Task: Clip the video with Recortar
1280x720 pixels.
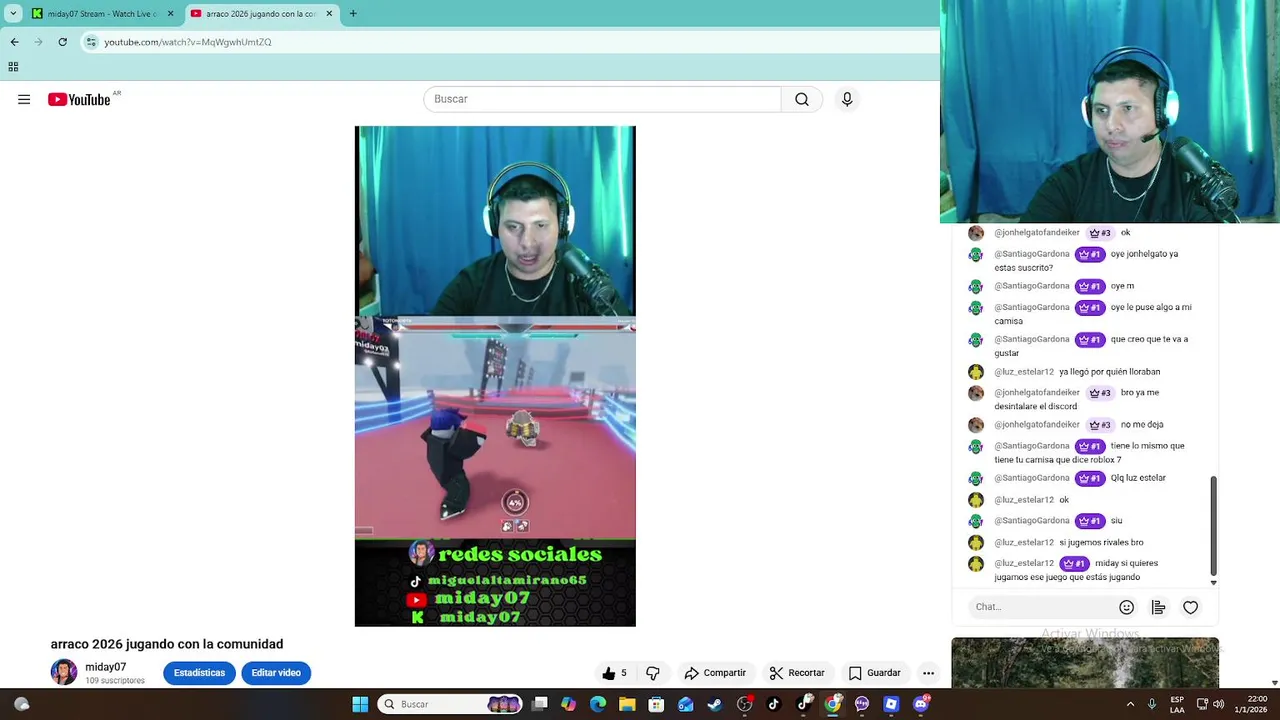Action: click(x=797, y=673)
